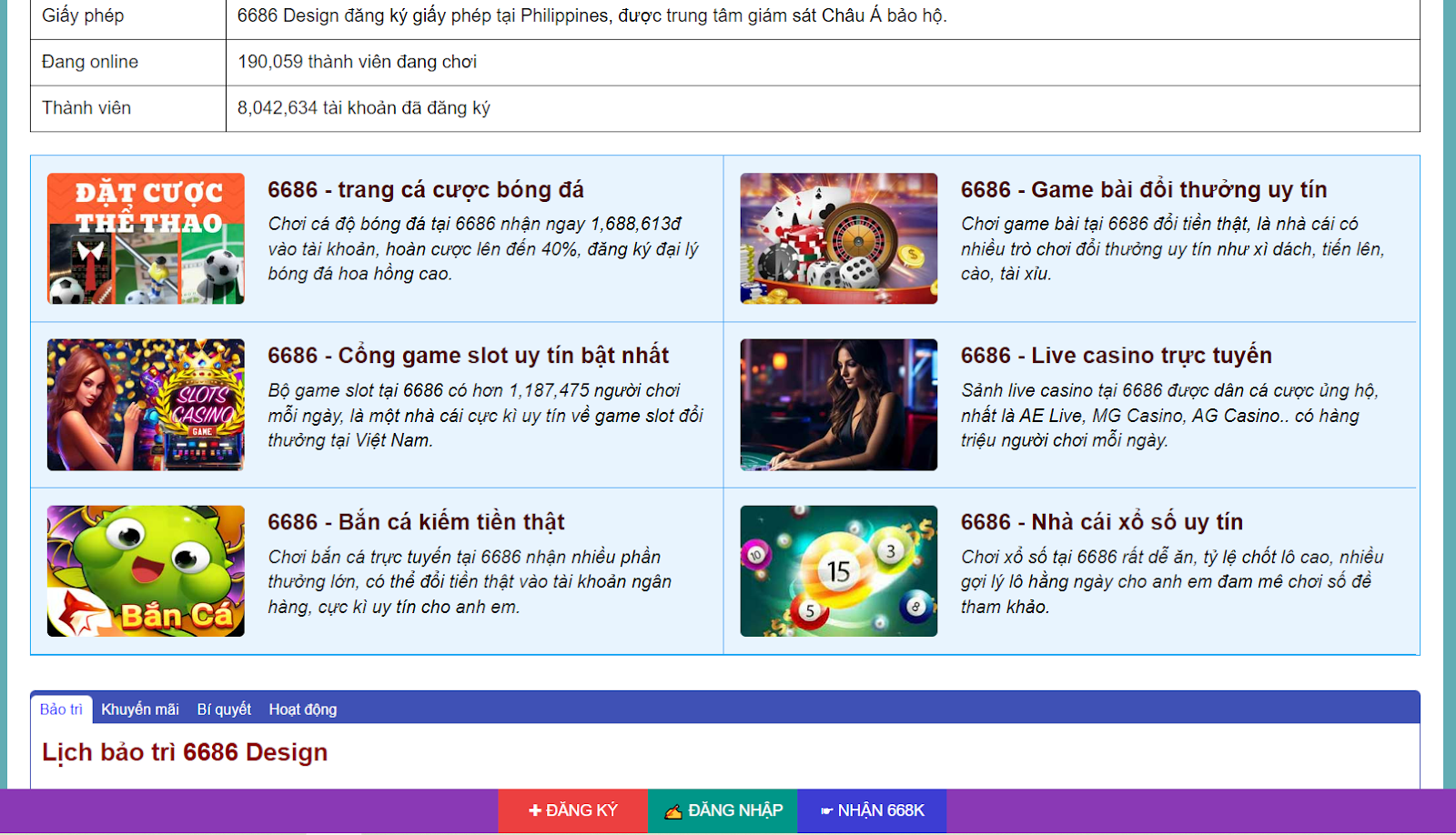This screenshot has width=1456, height=835.
Task: Click the card game description mentioning xì dách
Action: (x=1173, y=248)
